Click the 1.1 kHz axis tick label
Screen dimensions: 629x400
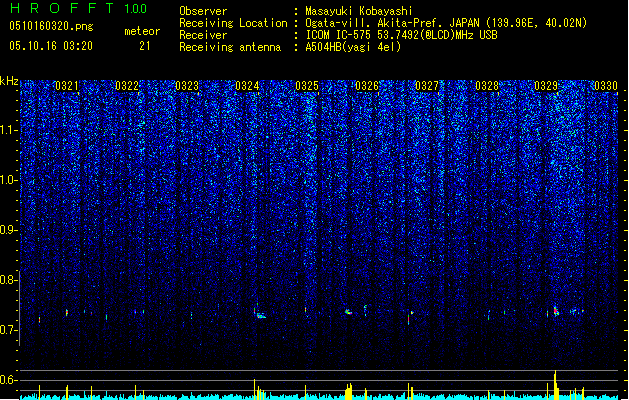click(x=8, y=130)
